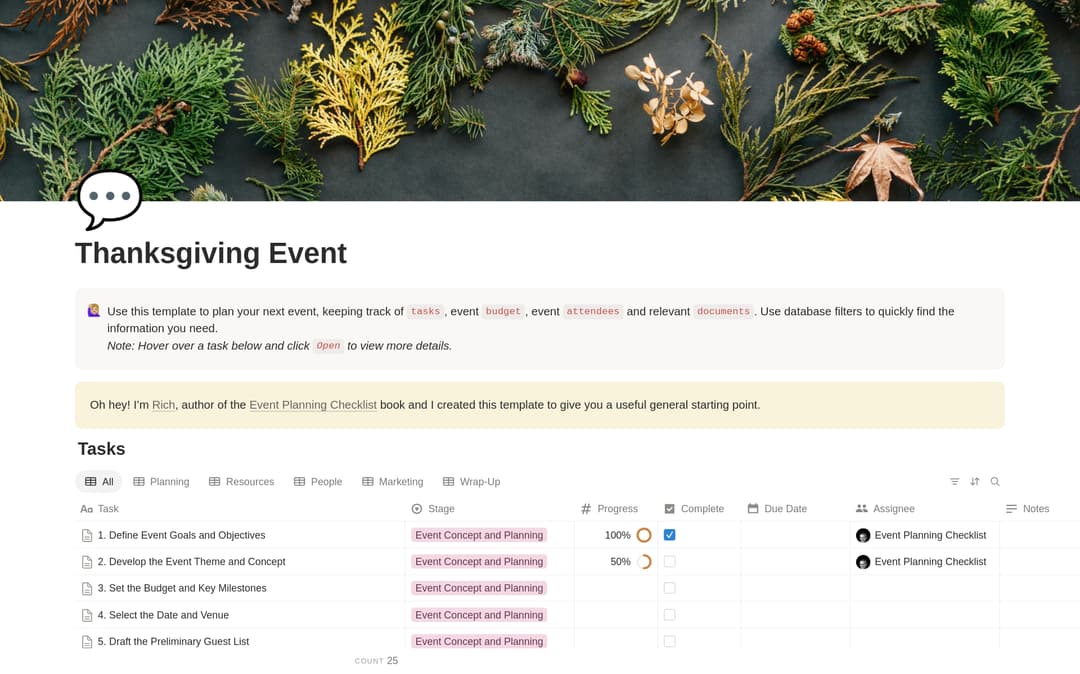Click the callout emoji icon
The image size is (1080, 674).
[x=94, y=311]
